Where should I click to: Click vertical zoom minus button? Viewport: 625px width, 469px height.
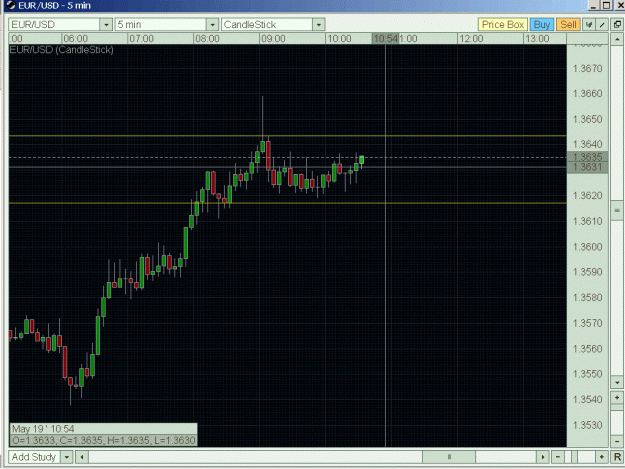point(617,442)
